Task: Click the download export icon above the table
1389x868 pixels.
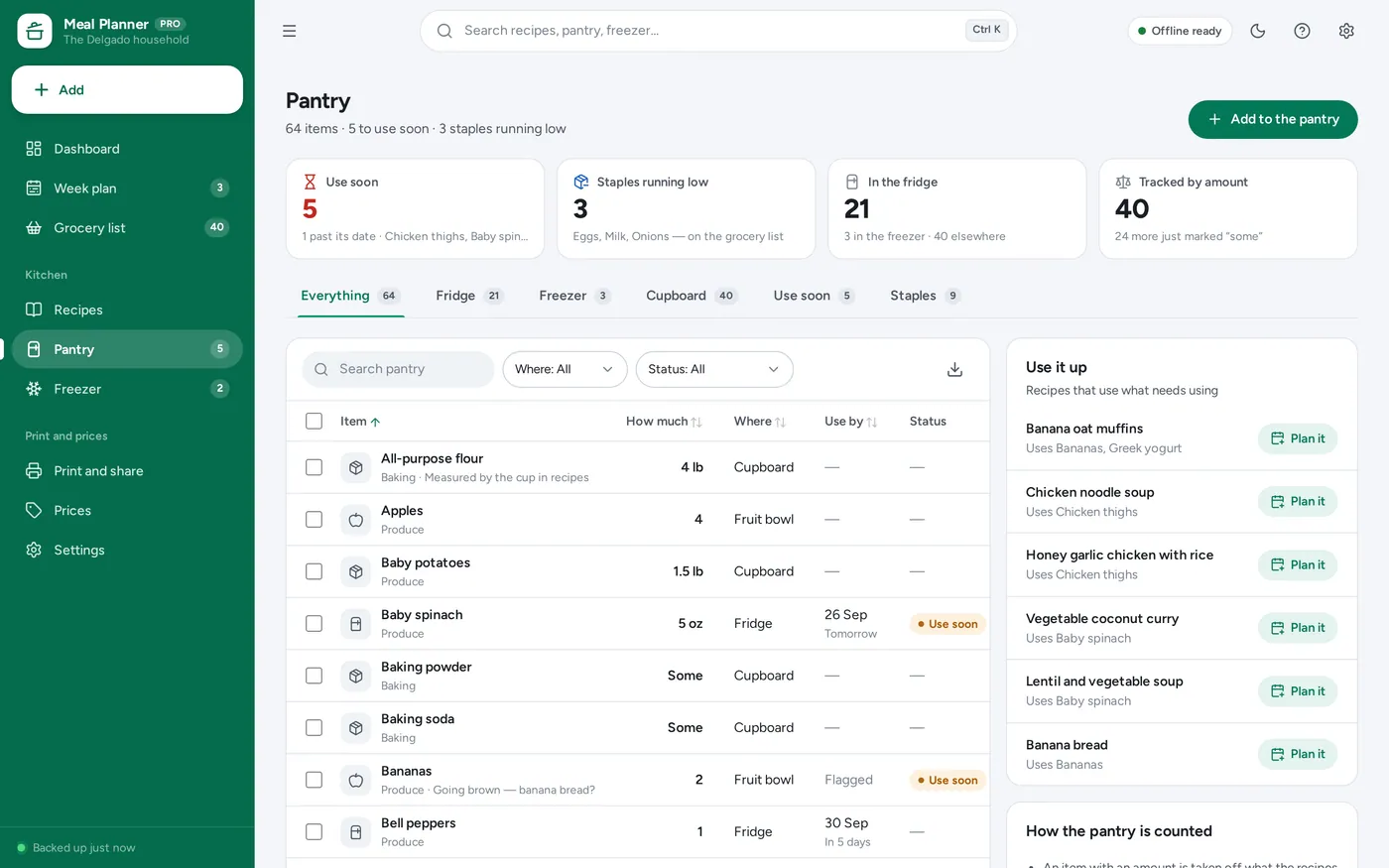Action: tap(954, 369)
